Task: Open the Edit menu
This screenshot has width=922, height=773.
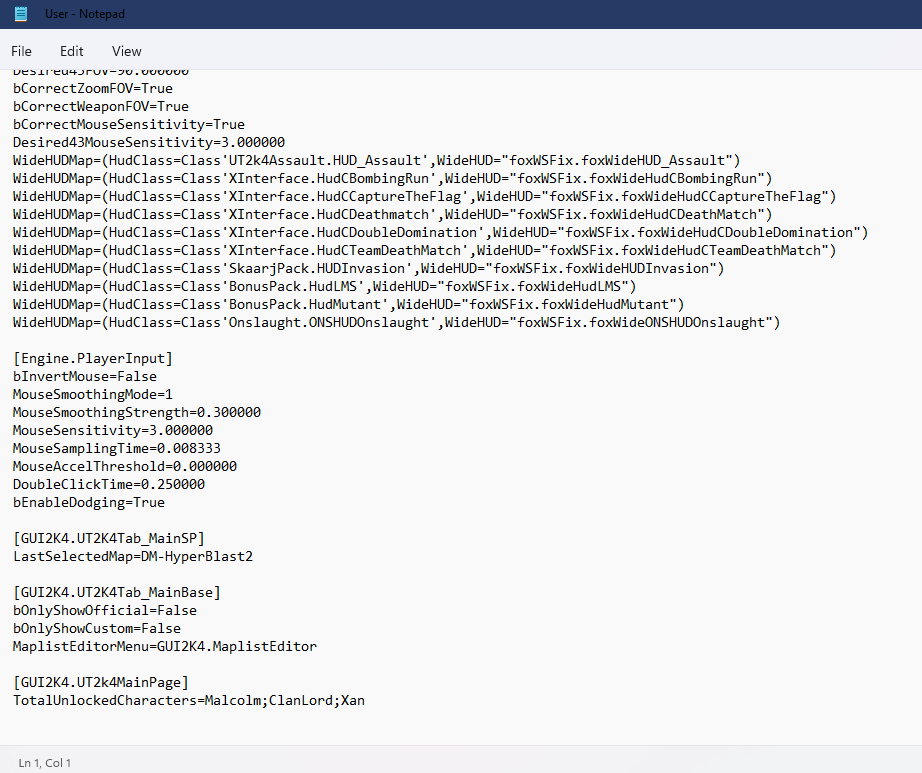Action: (x=72, y=51)
